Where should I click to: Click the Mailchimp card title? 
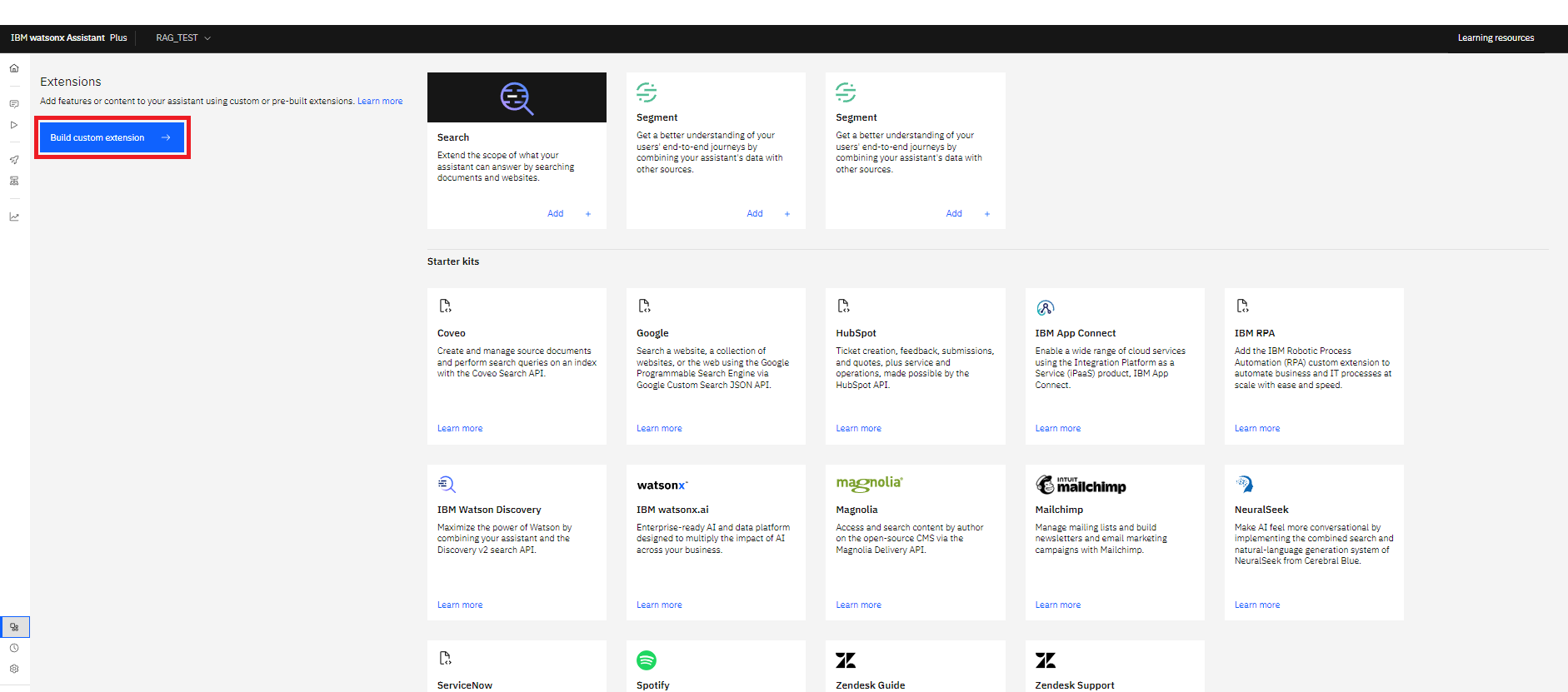tap(1059, 510)
